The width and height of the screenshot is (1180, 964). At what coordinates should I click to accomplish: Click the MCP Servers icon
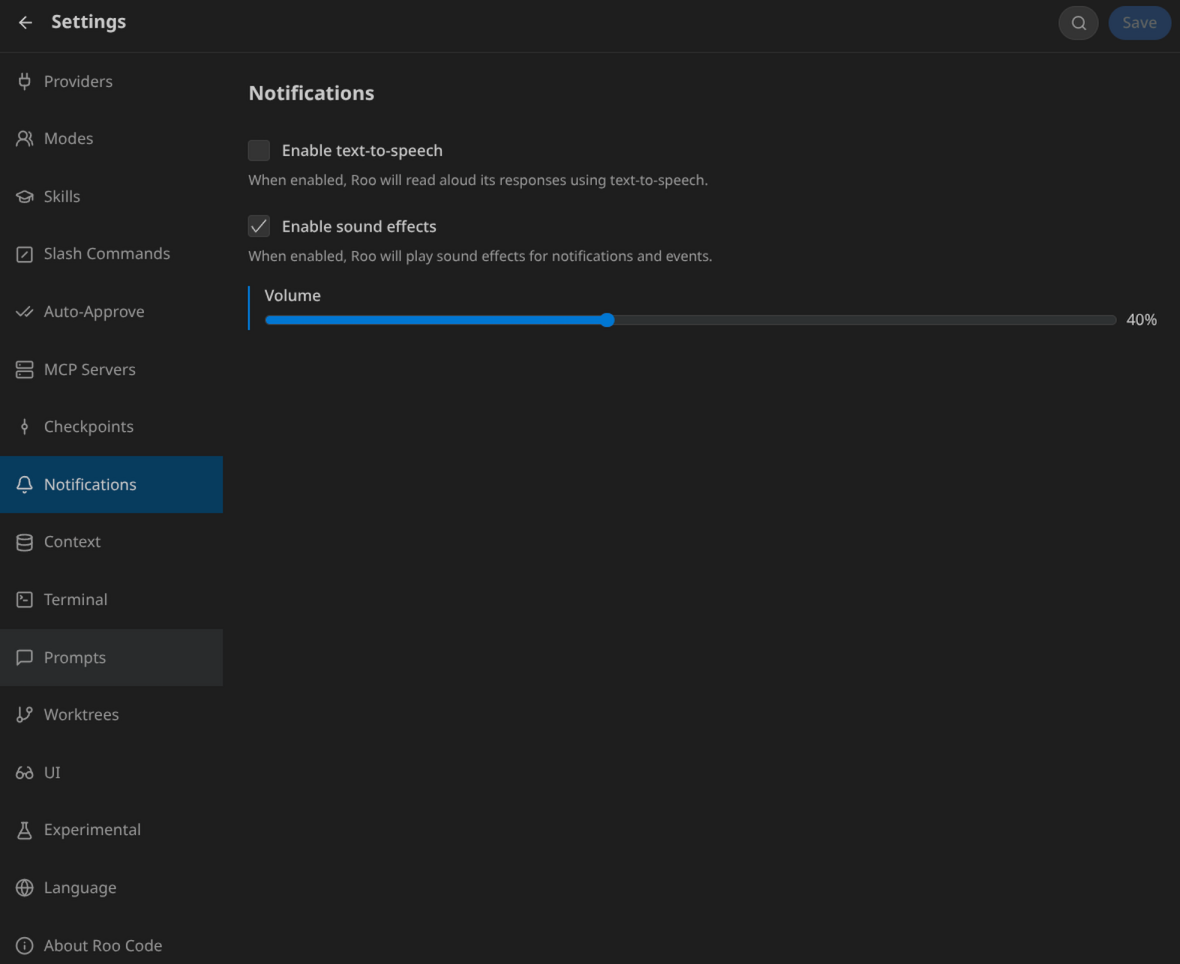coord(25,370)
